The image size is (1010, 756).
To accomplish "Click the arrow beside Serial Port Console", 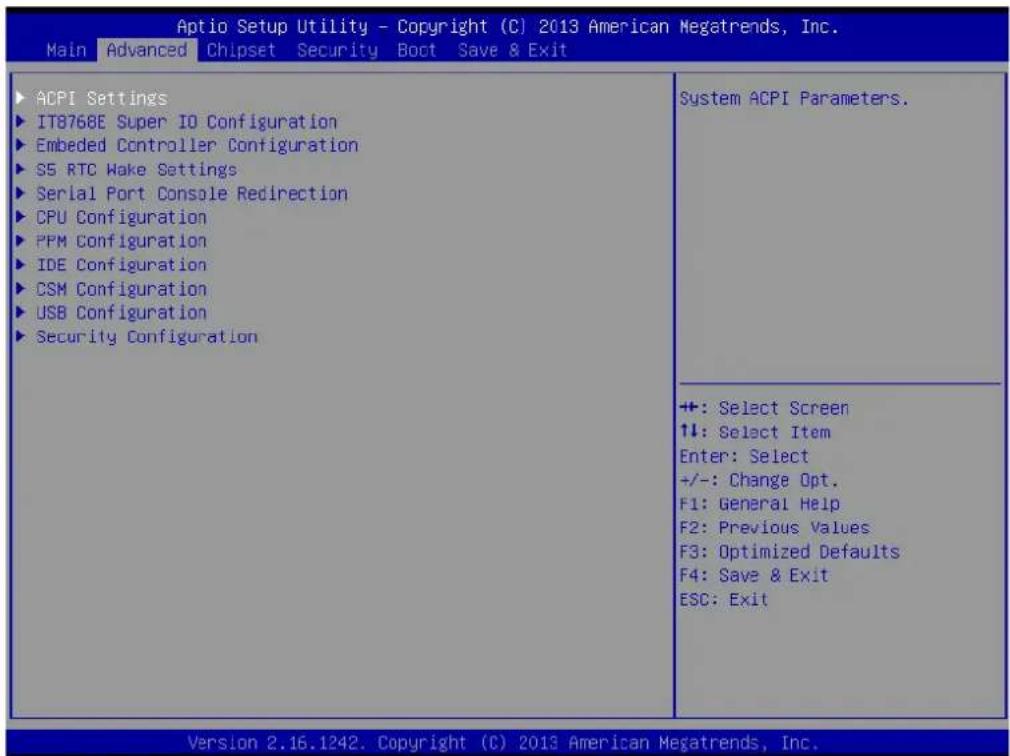I will click(x=21, y=193).
